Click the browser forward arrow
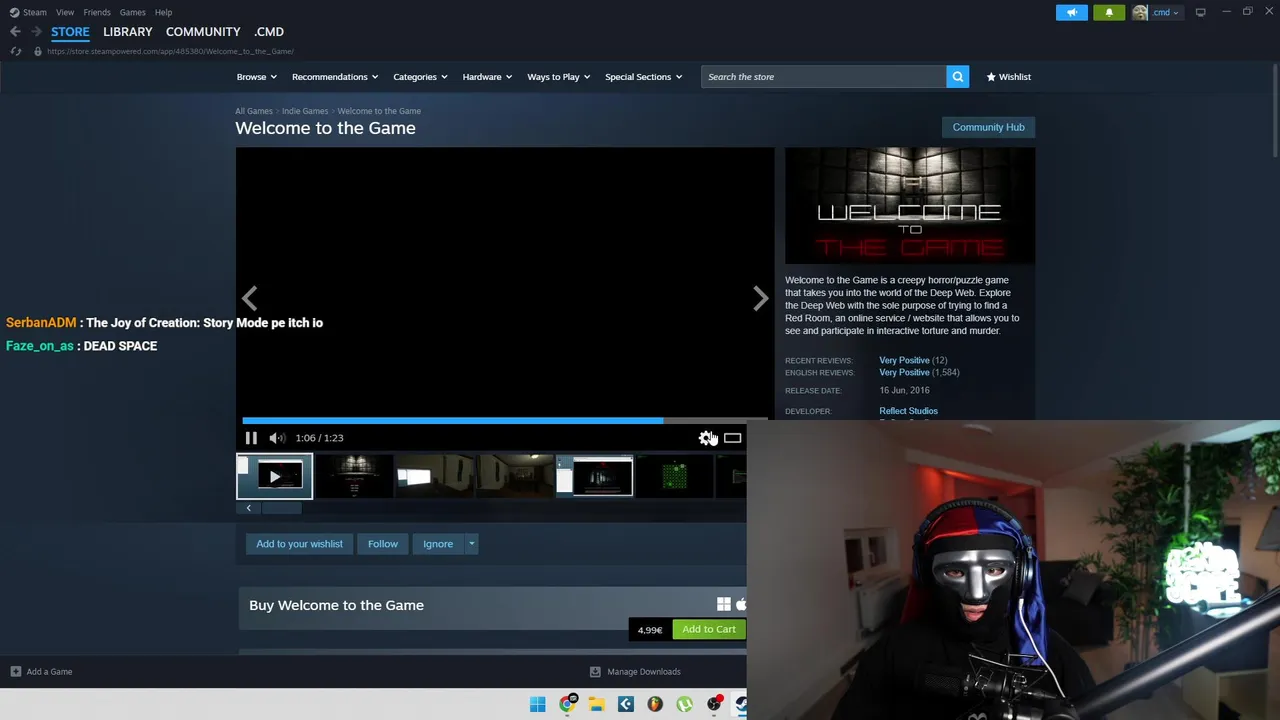 coord(36,32)
